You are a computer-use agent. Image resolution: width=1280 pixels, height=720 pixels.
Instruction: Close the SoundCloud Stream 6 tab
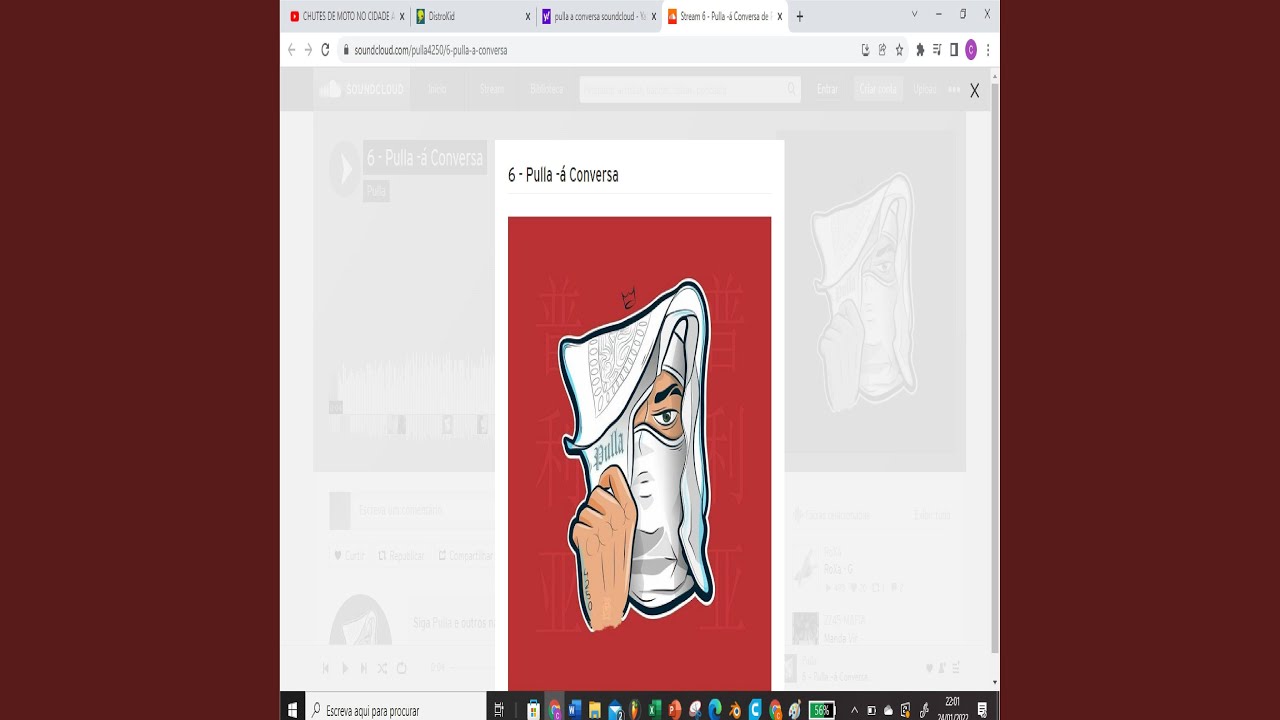tap(779, 16)
